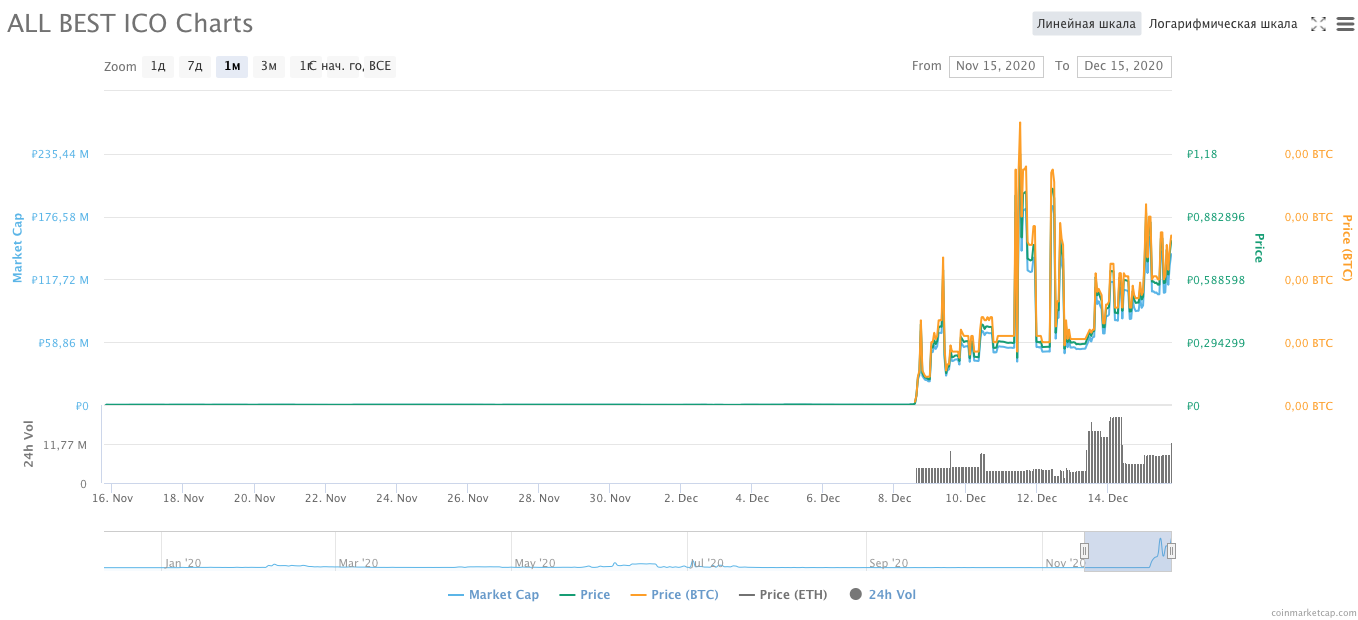Viewport: 1358px width, 620px height.
Task: Enable Price (ETH) series in legend
Action: pyautogui.click(x=784, y=595)
